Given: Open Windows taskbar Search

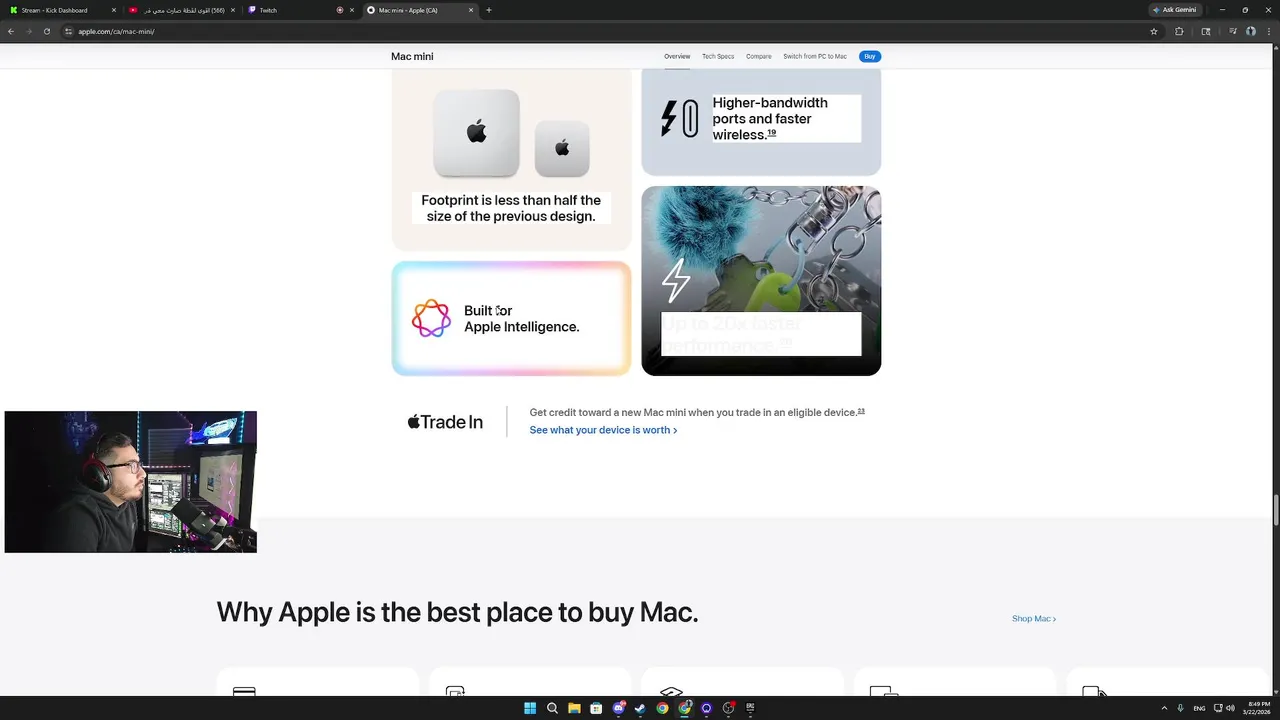Looking at the screenshot, I should click(552, 708).
